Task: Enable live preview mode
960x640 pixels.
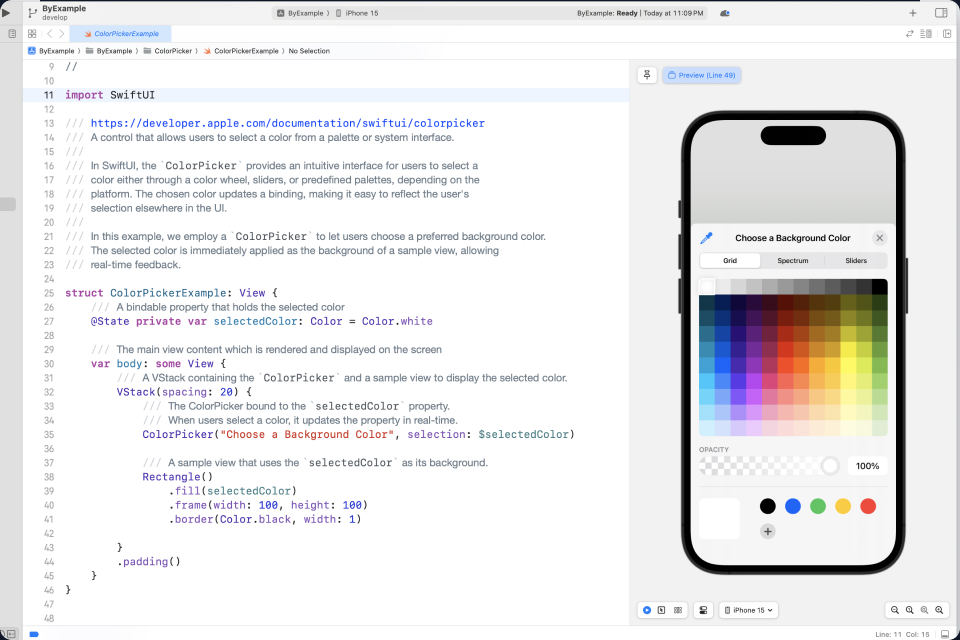Action: coord(647,610)
